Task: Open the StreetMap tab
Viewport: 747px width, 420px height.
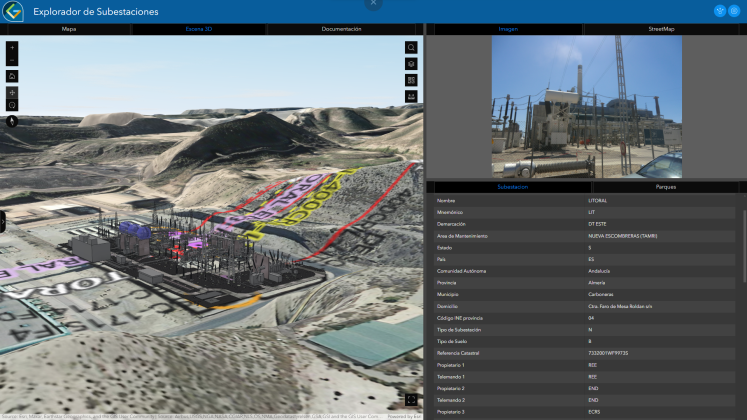Action: 662,30
